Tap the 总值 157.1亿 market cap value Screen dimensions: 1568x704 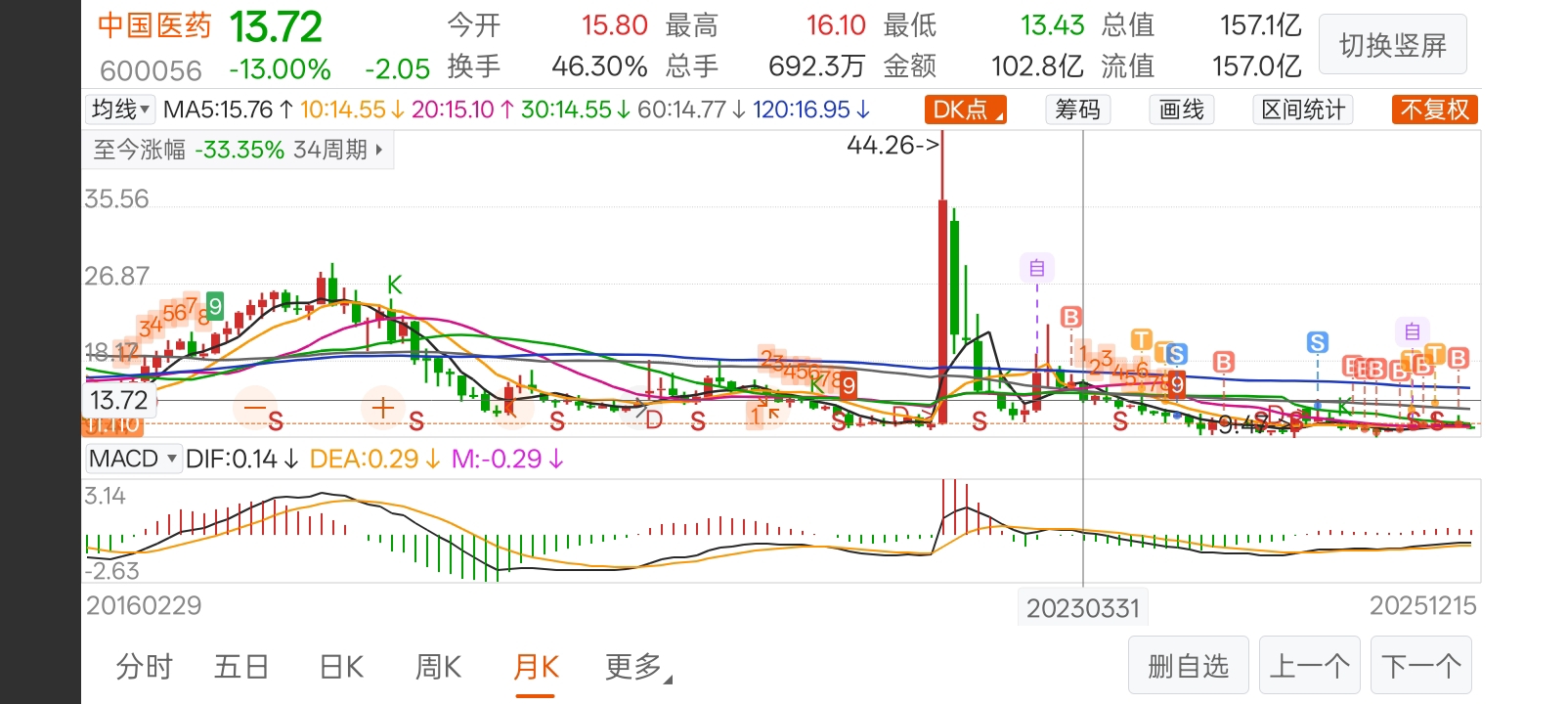click(1260, 25)
